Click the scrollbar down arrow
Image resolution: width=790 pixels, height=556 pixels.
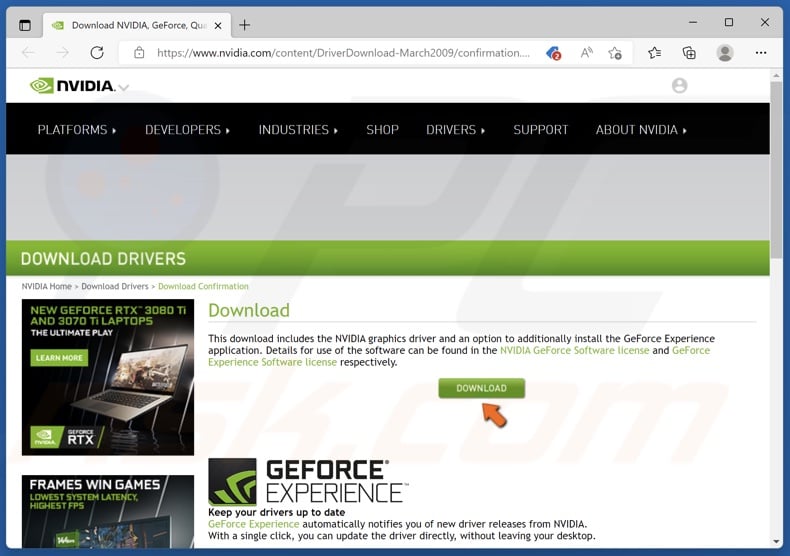click(x=776, y=542)
